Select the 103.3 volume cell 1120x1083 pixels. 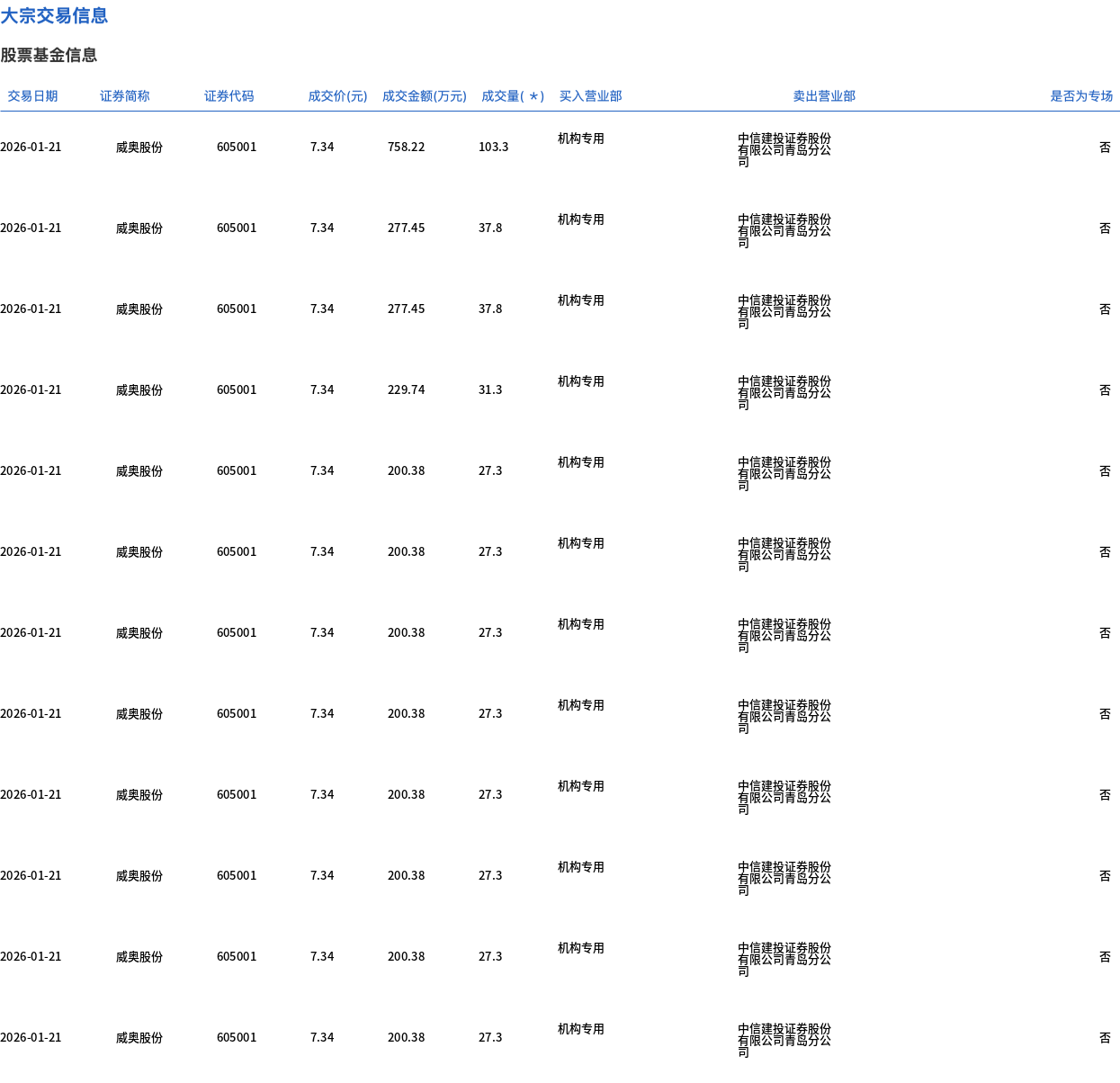pyautogui.click(x=493, y=148)
